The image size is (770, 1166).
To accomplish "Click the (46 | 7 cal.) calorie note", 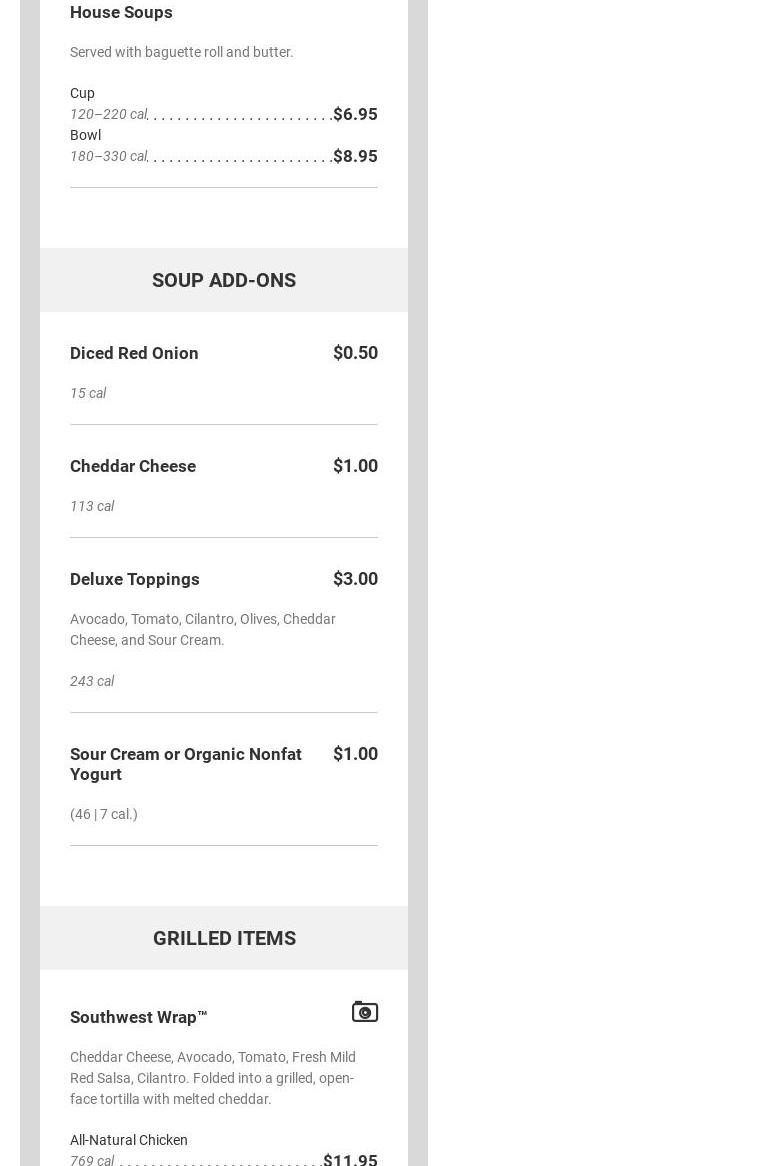I will (x=104, y=814).
